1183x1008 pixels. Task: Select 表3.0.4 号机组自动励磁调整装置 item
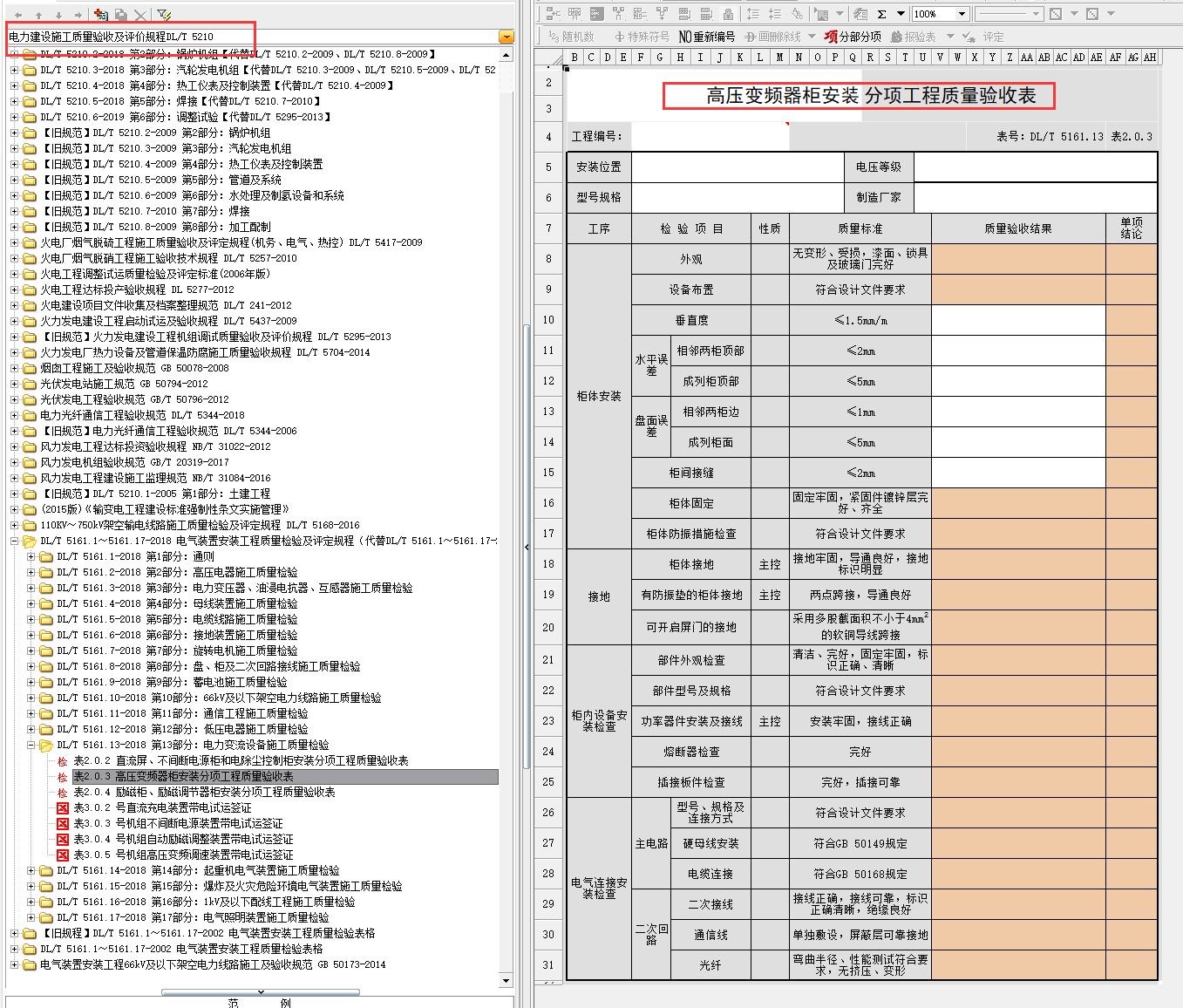pos(183,840)
